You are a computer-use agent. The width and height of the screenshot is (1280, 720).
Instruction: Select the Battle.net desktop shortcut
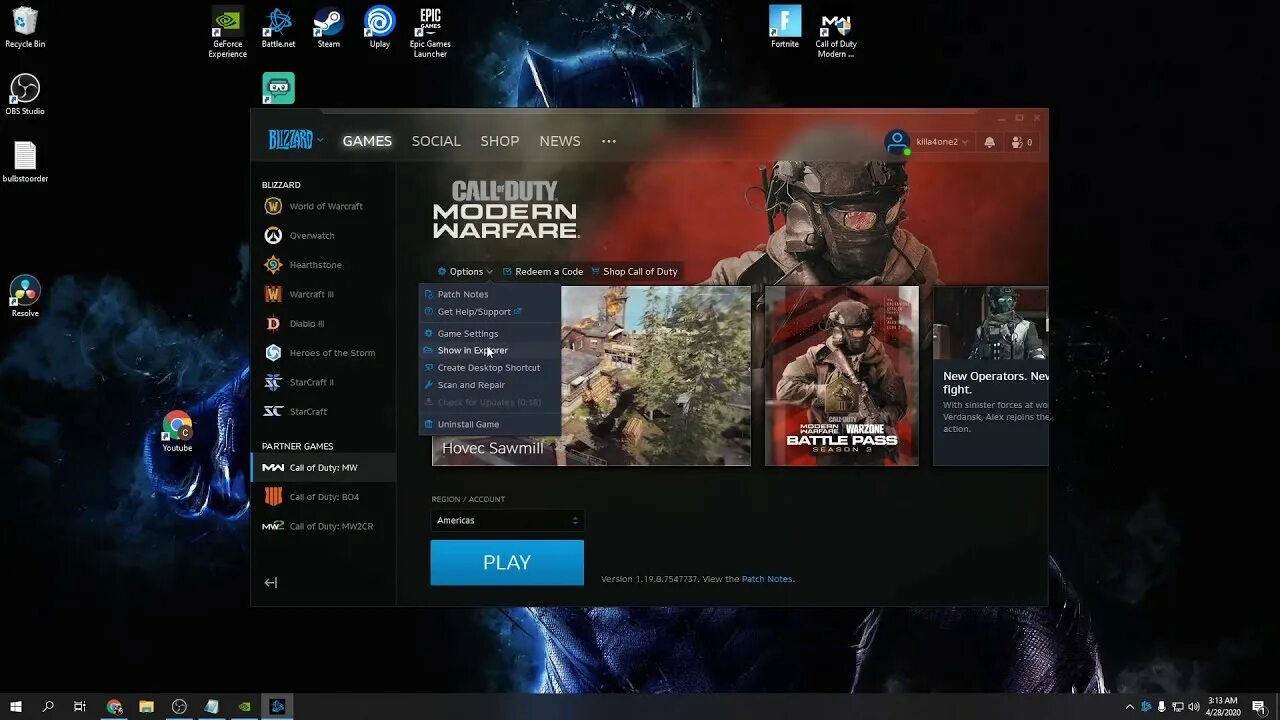(278, 28)
